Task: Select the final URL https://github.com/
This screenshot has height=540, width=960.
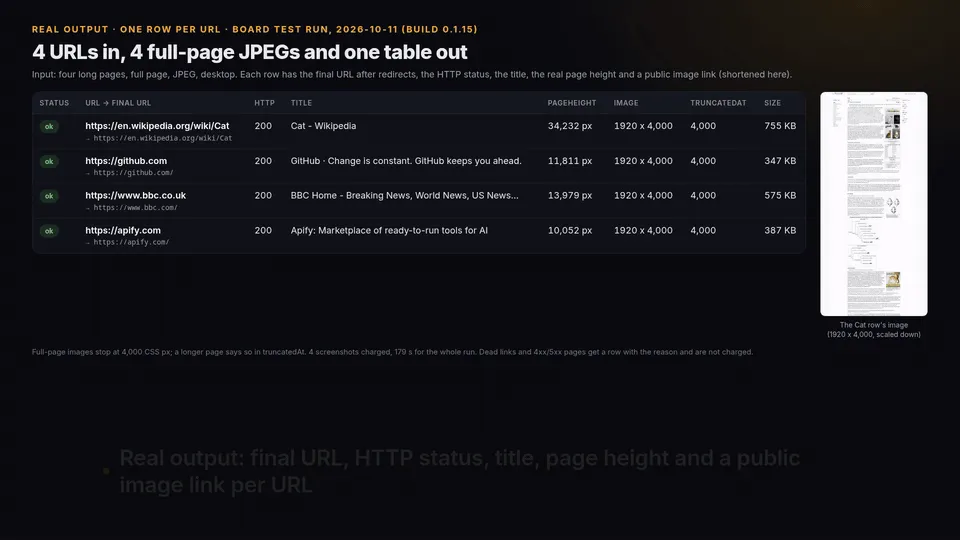Action: point(133,173)
